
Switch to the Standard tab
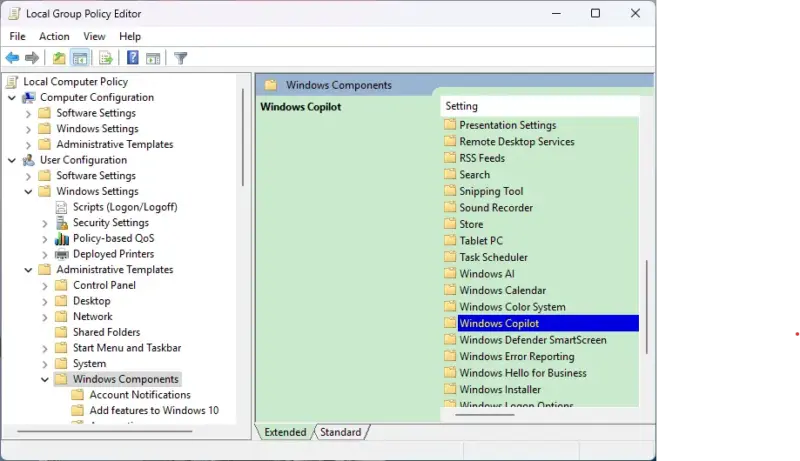341,432
